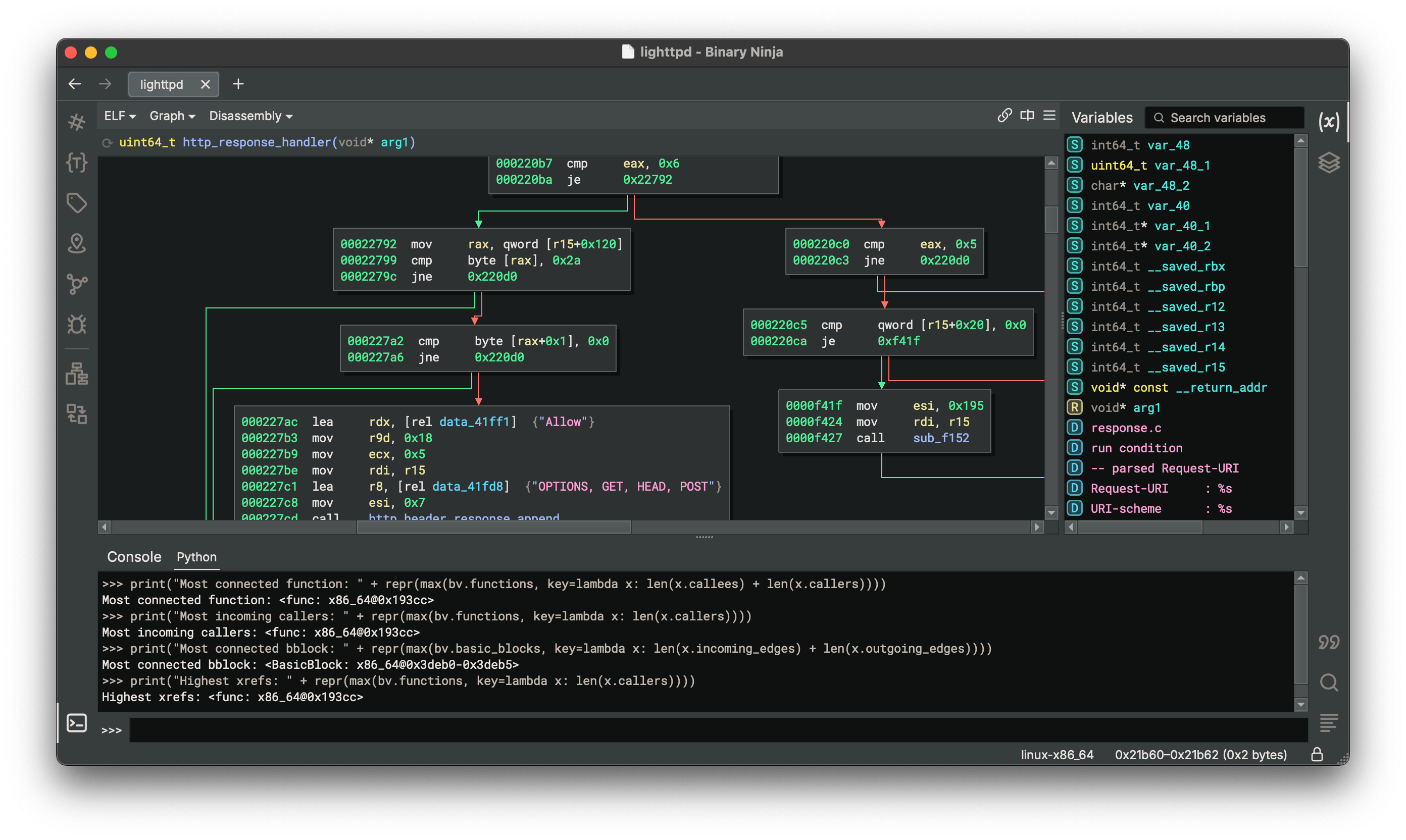Toggle the console panel icon

[76, 723]
